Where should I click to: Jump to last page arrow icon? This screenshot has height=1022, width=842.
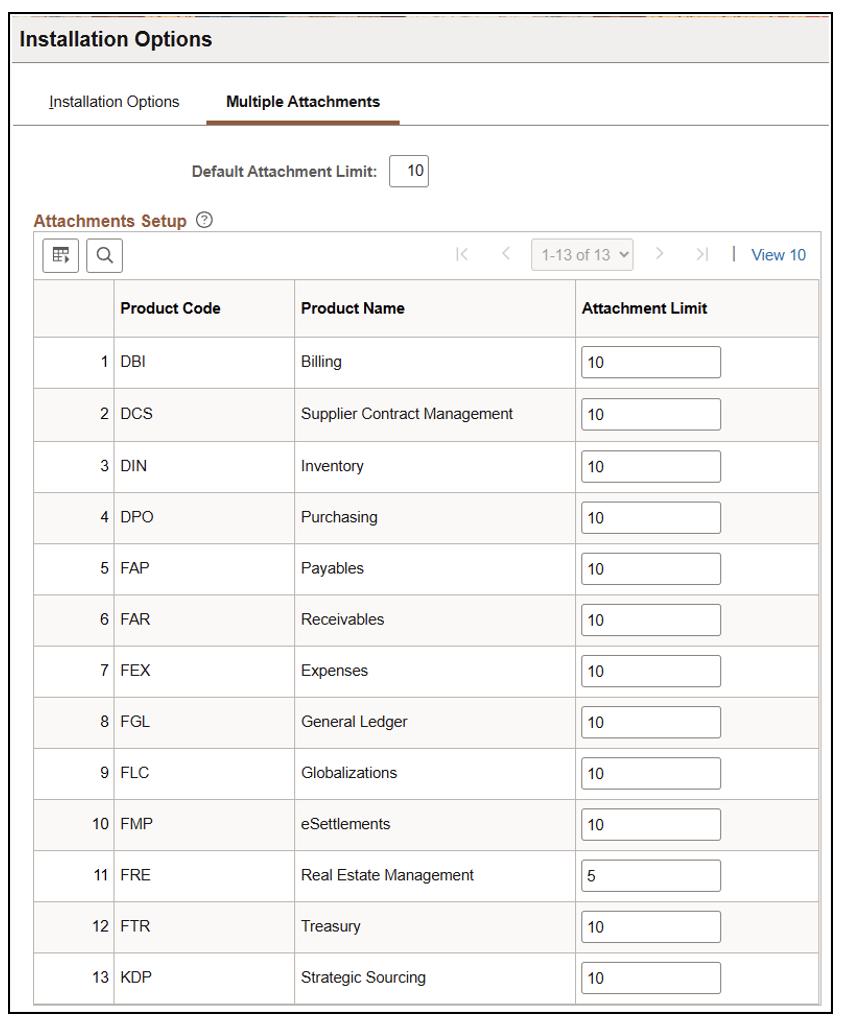point(702,254)
